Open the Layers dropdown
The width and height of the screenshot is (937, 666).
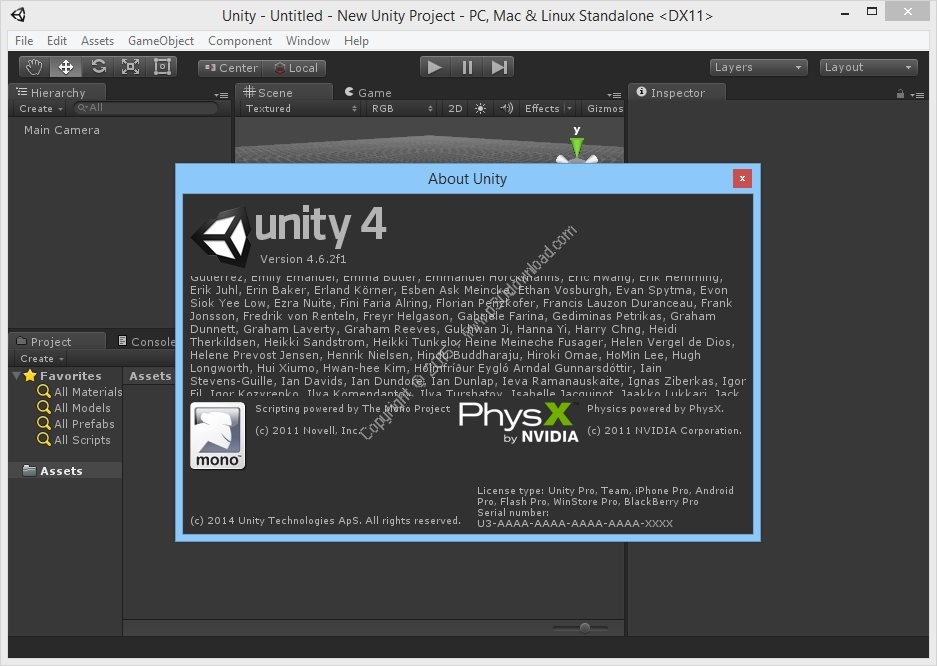tap(758, 67)
